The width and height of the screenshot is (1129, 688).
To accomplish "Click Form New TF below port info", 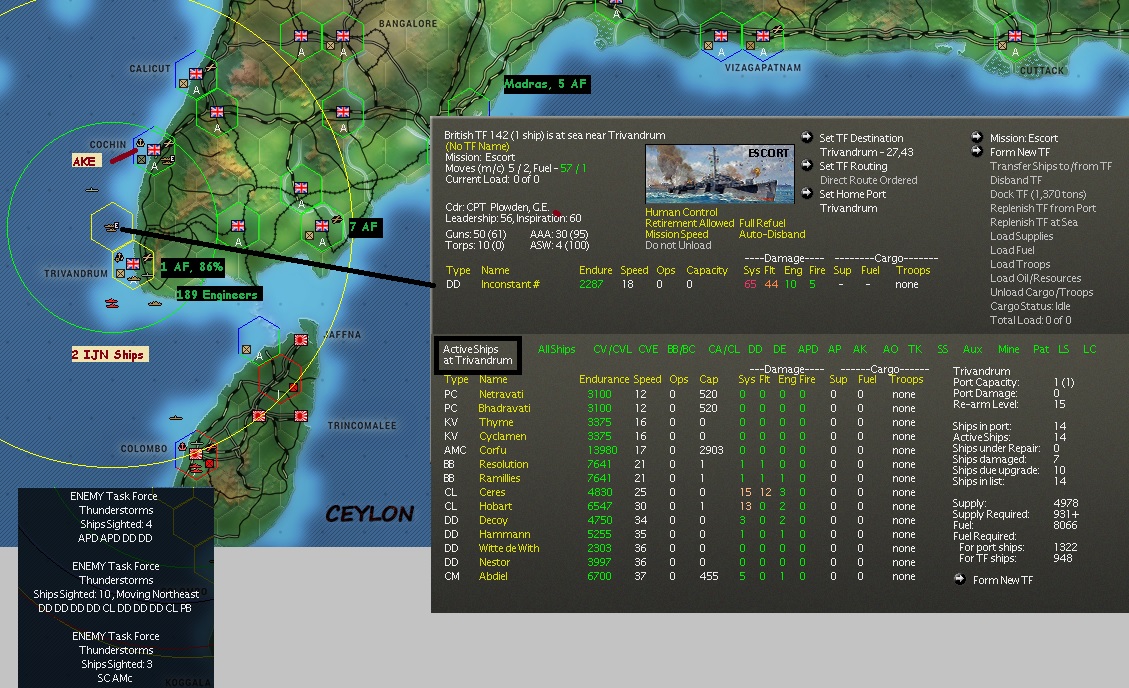I will pos(1003,580).
